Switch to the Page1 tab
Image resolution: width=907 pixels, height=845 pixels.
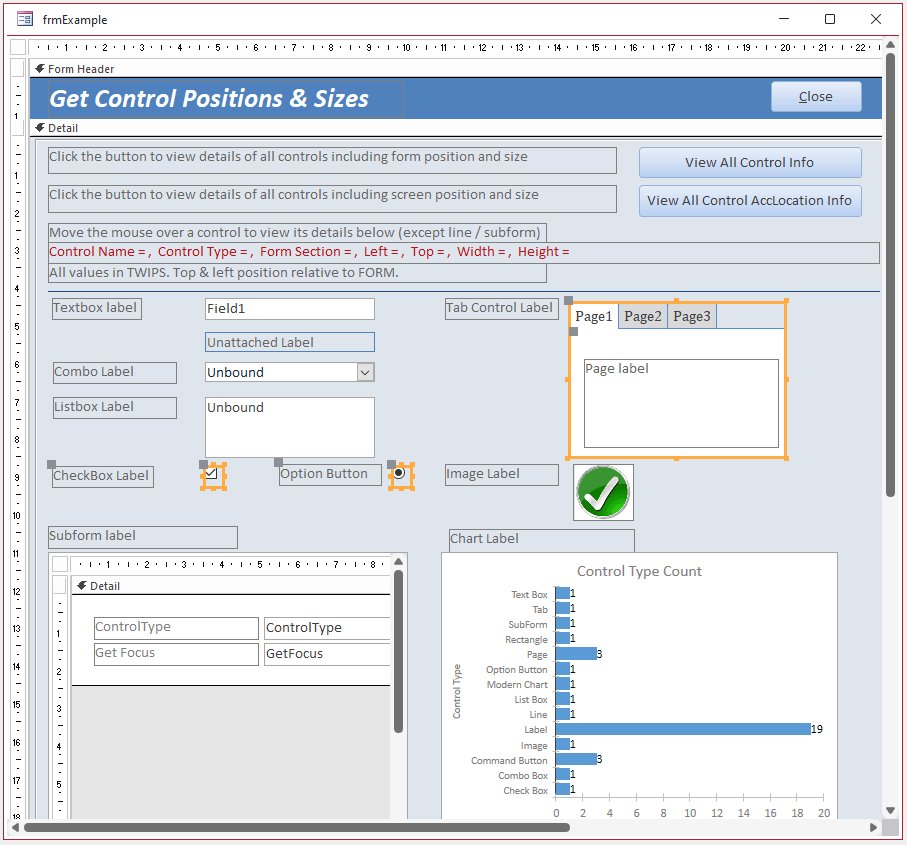593,316
